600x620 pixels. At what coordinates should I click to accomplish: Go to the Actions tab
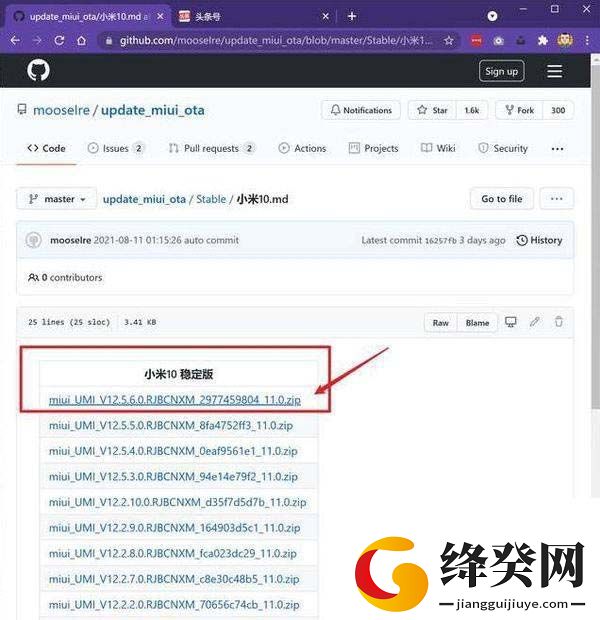[302, 149]
